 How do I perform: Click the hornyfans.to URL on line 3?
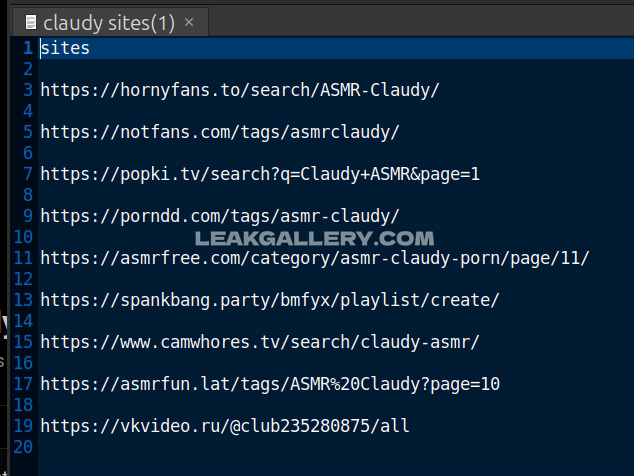[x=240, y=90]
